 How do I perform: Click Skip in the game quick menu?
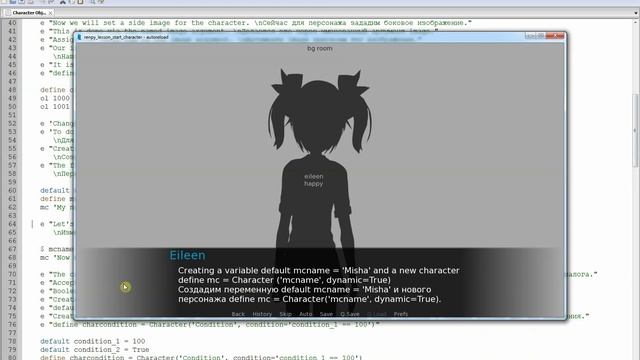pos(285,314)
